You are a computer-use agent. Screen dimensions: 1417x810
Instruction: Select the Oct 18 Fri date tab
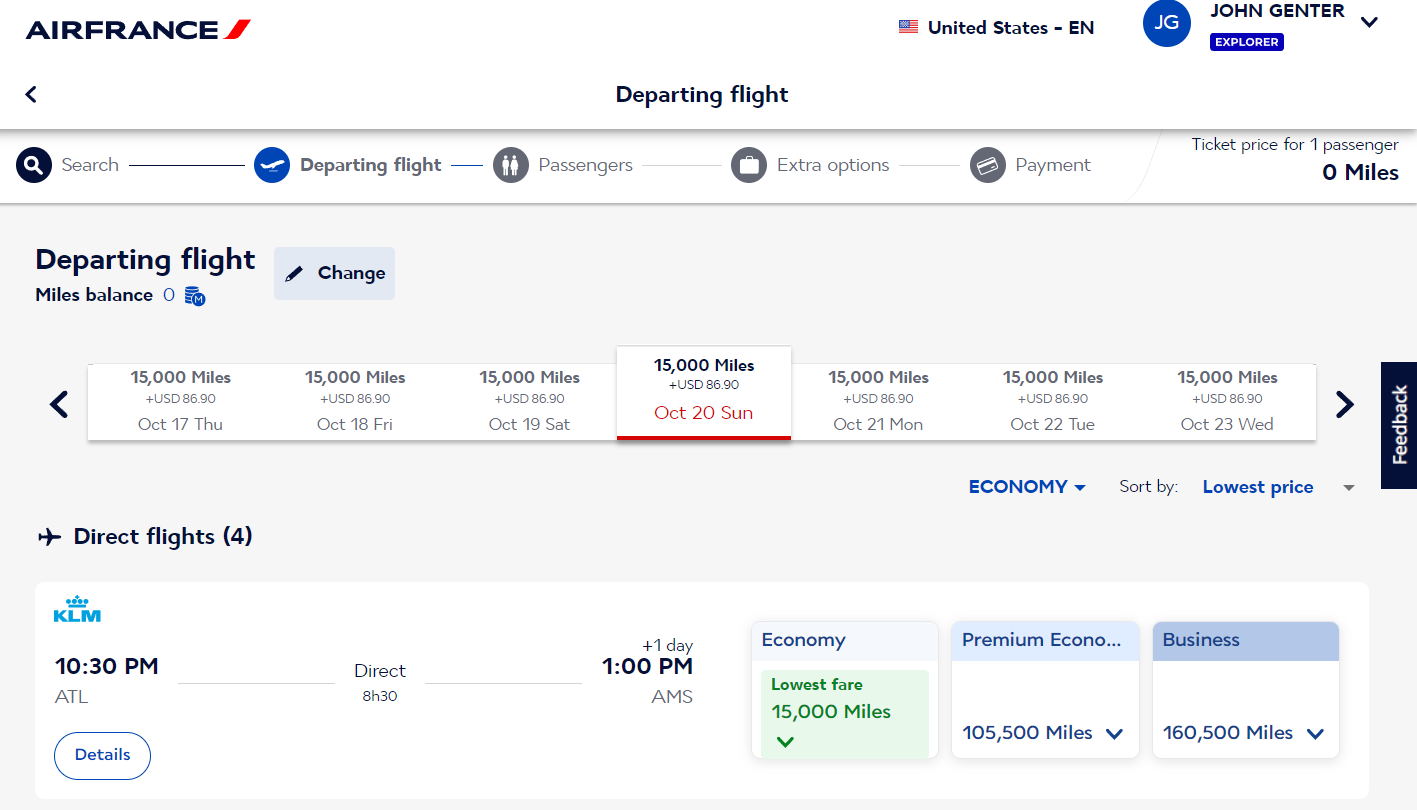point(355,402)
